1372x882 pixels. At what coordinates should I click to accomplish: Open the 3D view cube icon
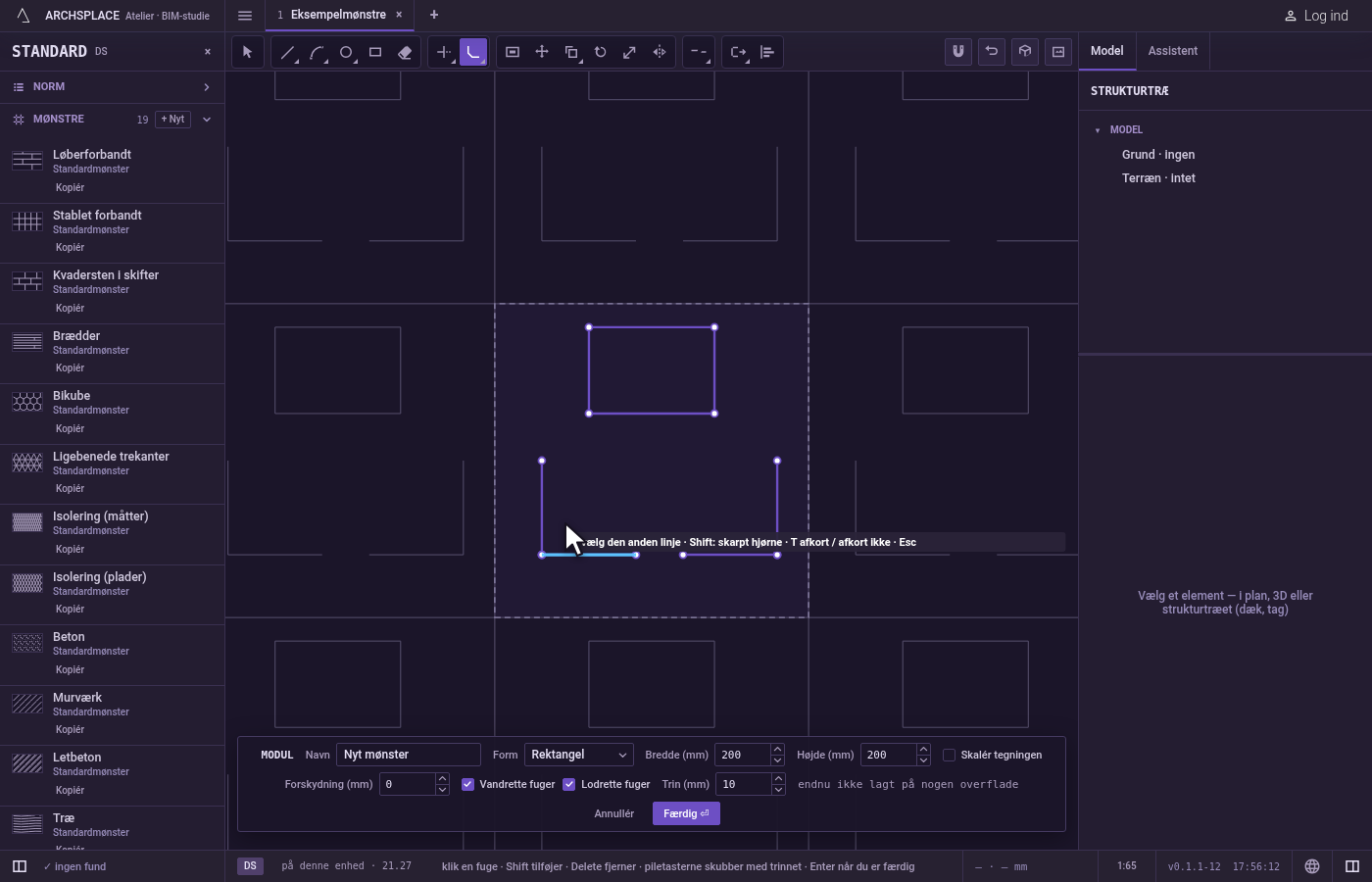[1025, 52]
